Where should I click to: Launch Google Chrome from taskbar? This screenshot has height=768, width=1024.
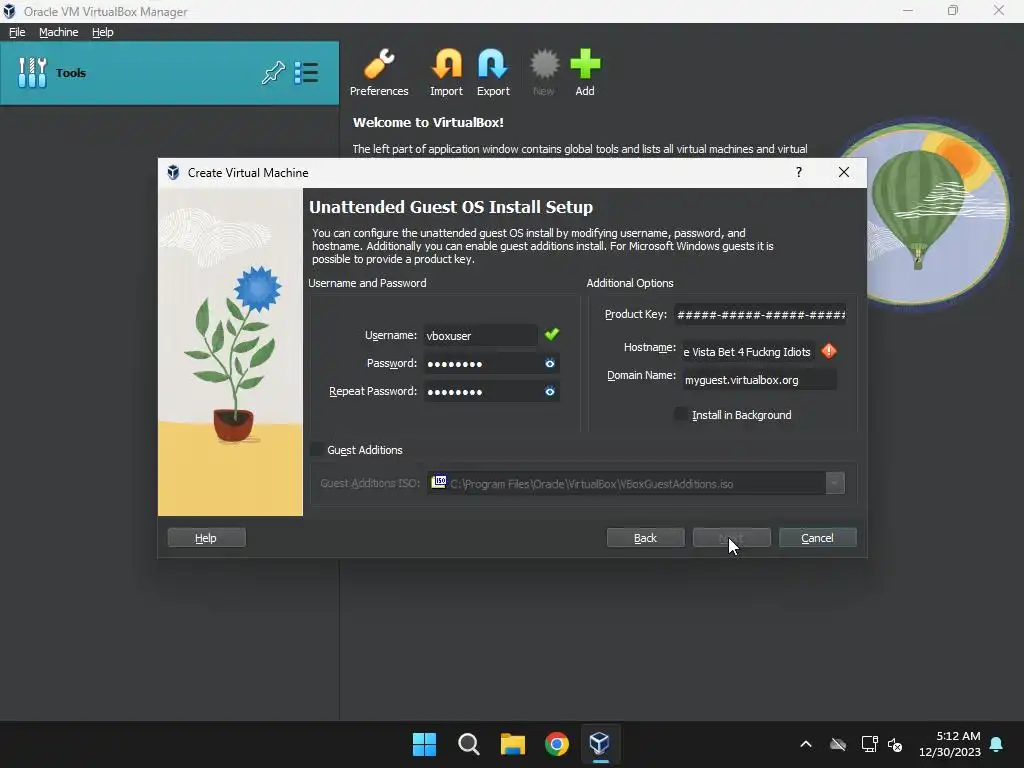[556, 744]
